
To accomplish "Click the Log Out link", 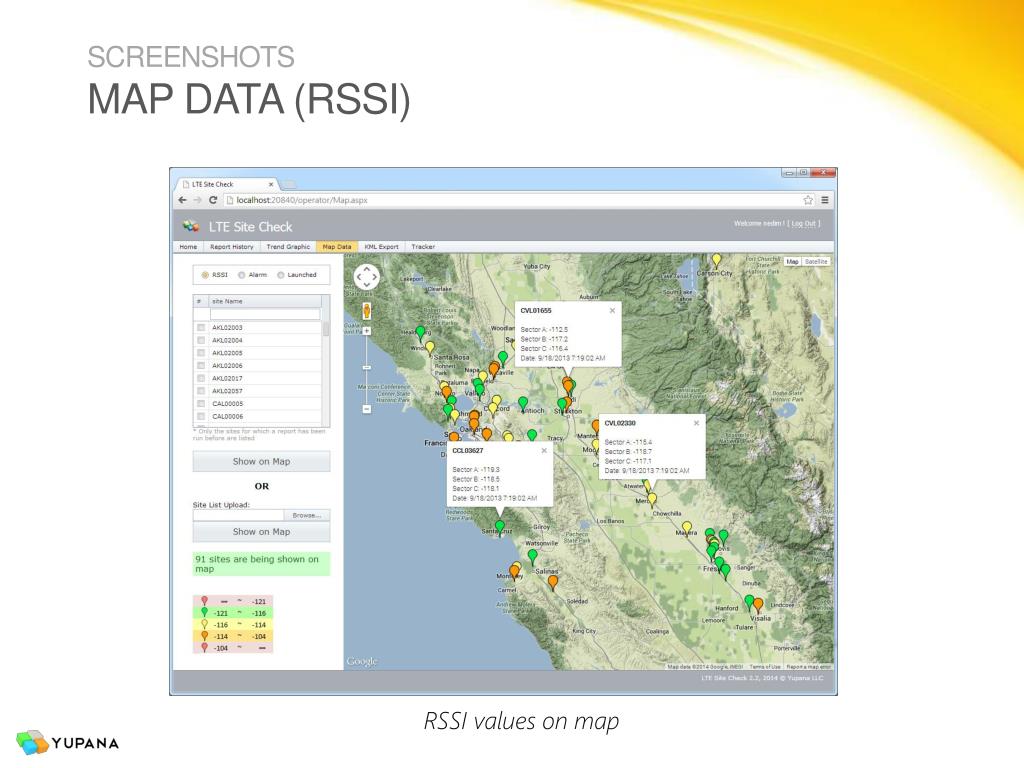I will click(803, 223).
